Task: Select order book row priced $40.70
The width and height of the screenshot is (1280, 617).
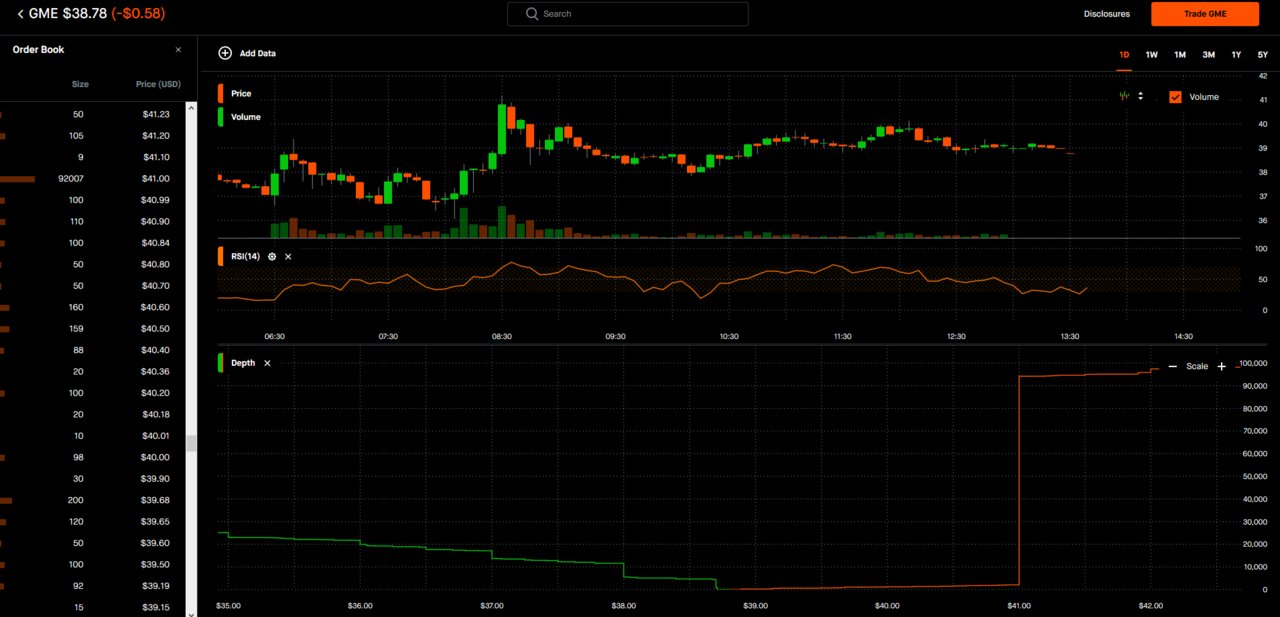Action: pyautogui.click(x=93, y=287)
